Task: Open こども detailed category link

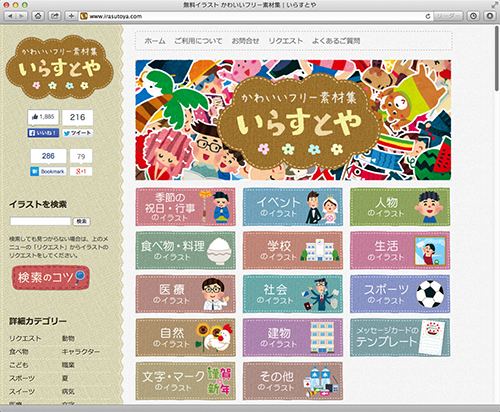Action: 19,365
